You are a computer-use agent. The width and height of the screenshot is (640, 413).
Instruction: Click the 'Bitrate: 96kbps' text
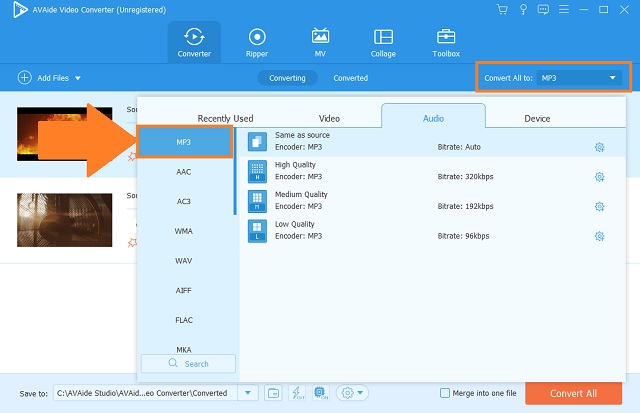point(463,236)
